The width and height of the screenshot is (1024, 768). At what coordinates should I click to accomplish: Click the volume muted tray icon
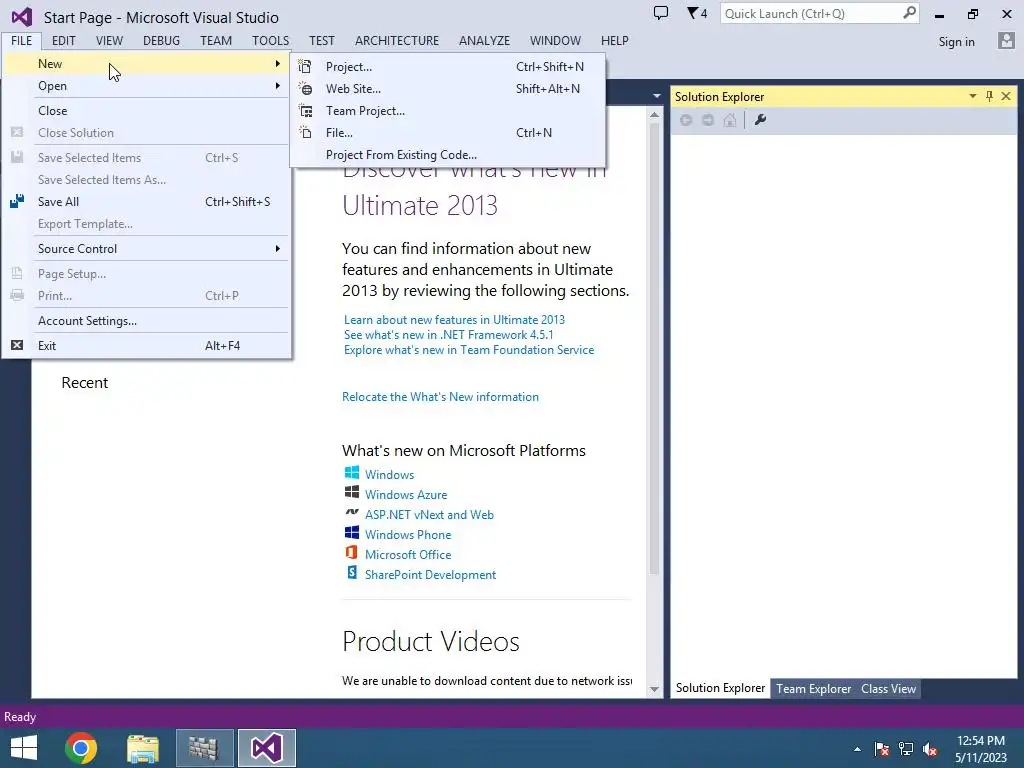point(930,749)
